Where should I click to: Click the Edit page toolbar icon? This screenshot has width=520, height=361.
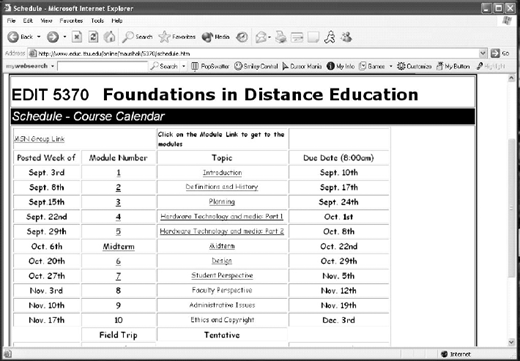[297, 37]
